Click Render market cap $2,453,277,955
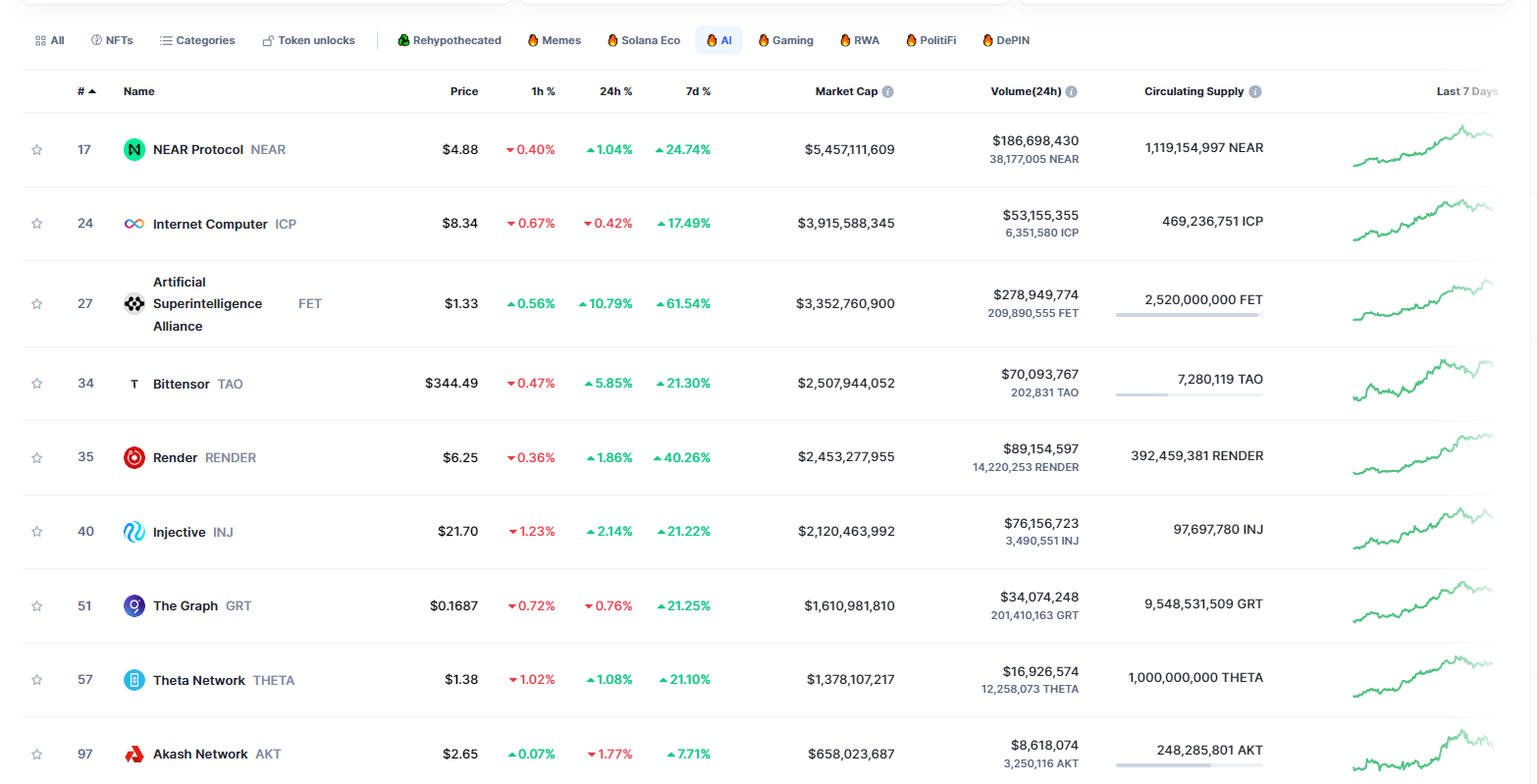Viewport: 1537px width, 784px height. pos(846,457)
